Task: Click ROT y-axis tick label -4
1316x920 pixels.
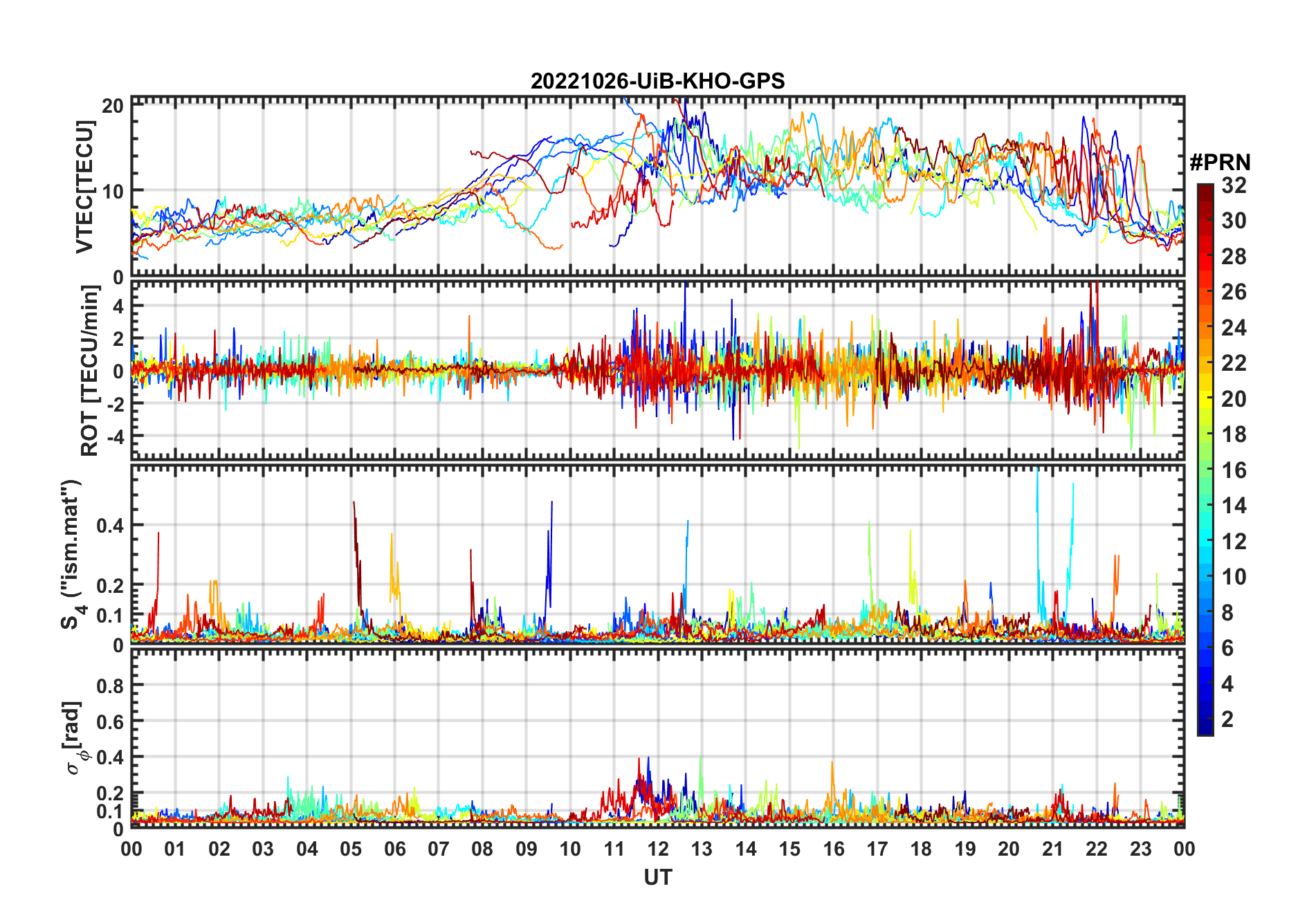Action: [x=116, y=436]
